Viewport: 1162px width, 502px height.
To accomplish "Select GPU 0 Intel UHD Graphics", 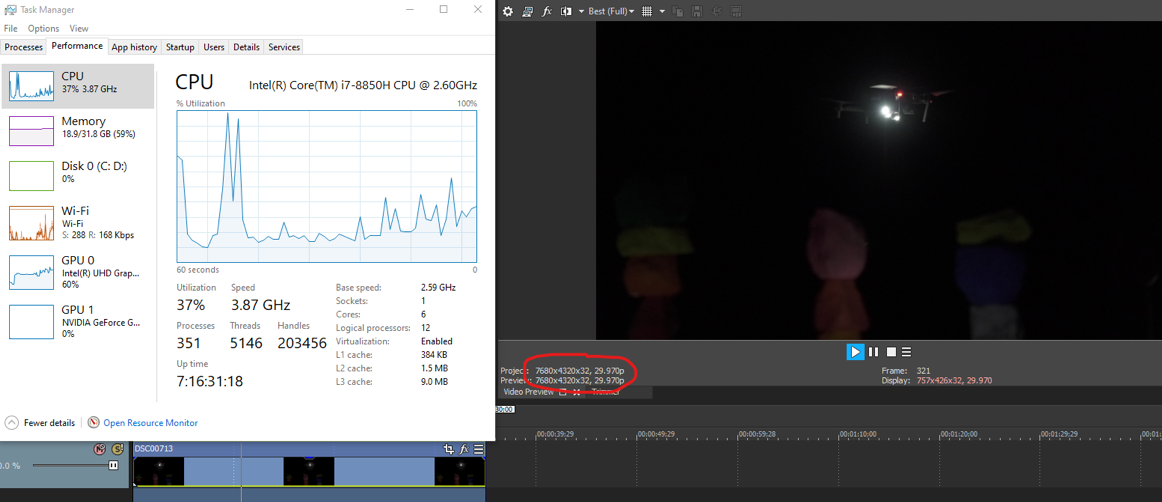I will 78,271.
